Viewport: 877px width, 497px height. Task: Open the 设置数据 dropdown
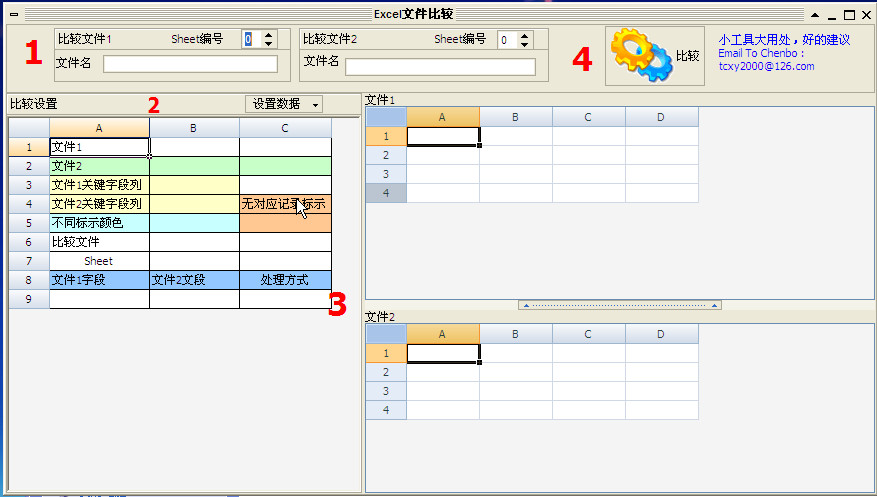(284, 104)
